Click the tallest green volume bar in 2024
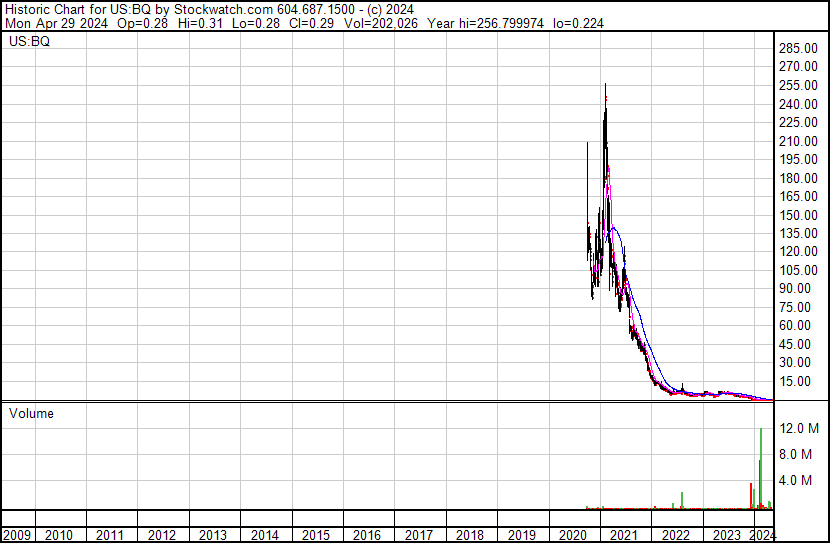830x543 pixels. tap(761, 468)
